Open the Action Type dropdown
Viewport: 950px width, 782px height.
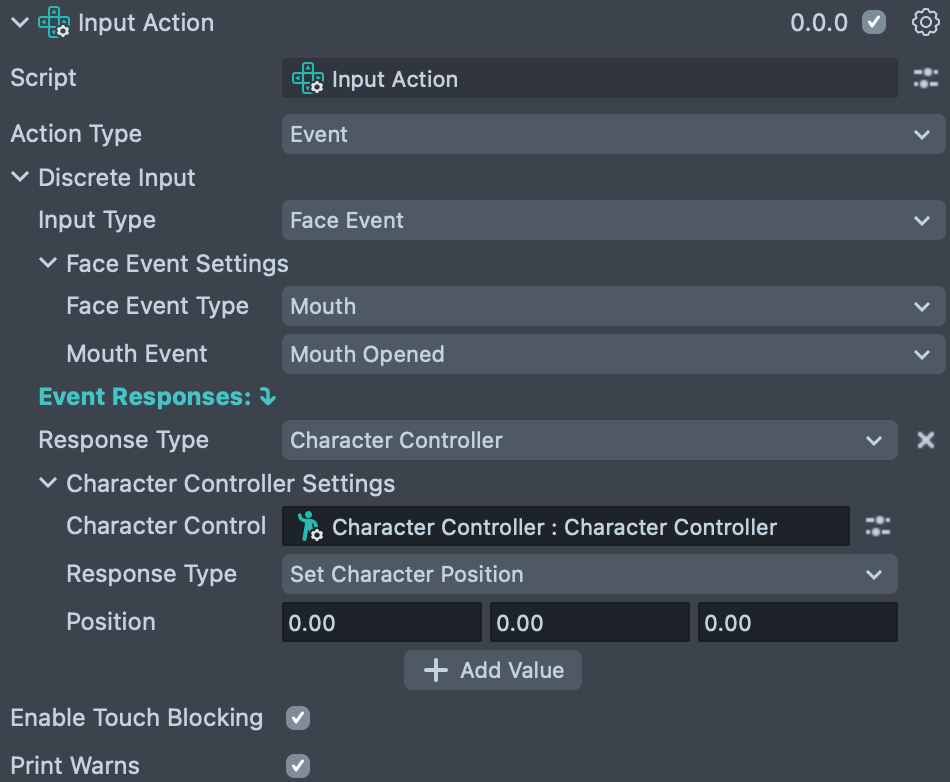point(613,134)
